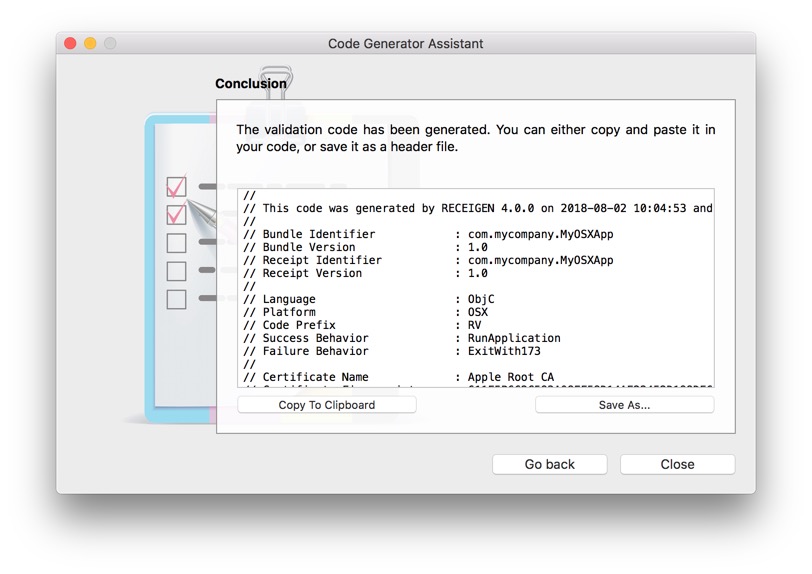Click the red close window button

(70, 44)
